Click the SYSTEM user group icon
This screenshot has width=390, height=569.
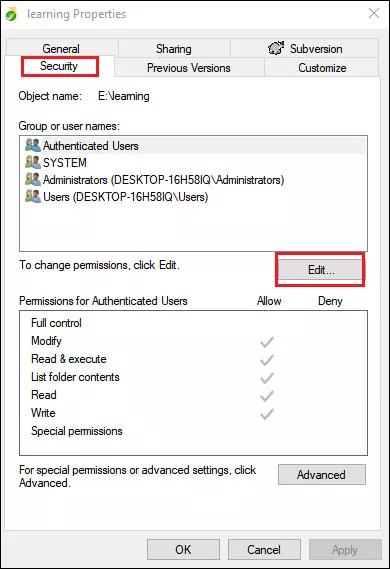33,162
